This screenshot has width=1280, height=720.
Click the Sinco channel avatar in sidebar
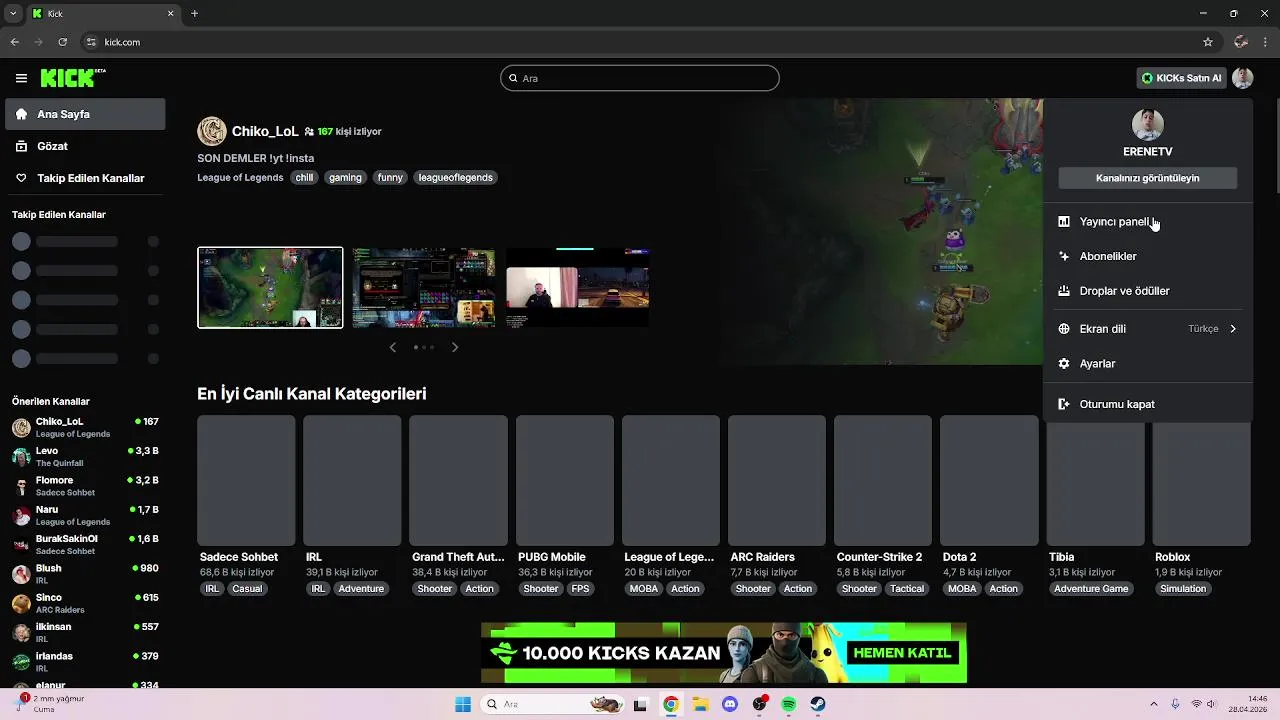click(21, 604)
